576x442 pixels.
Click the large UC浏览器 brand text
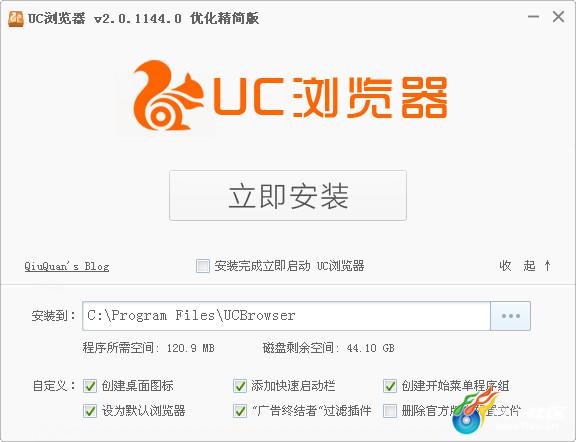click(x=330, y=97)
